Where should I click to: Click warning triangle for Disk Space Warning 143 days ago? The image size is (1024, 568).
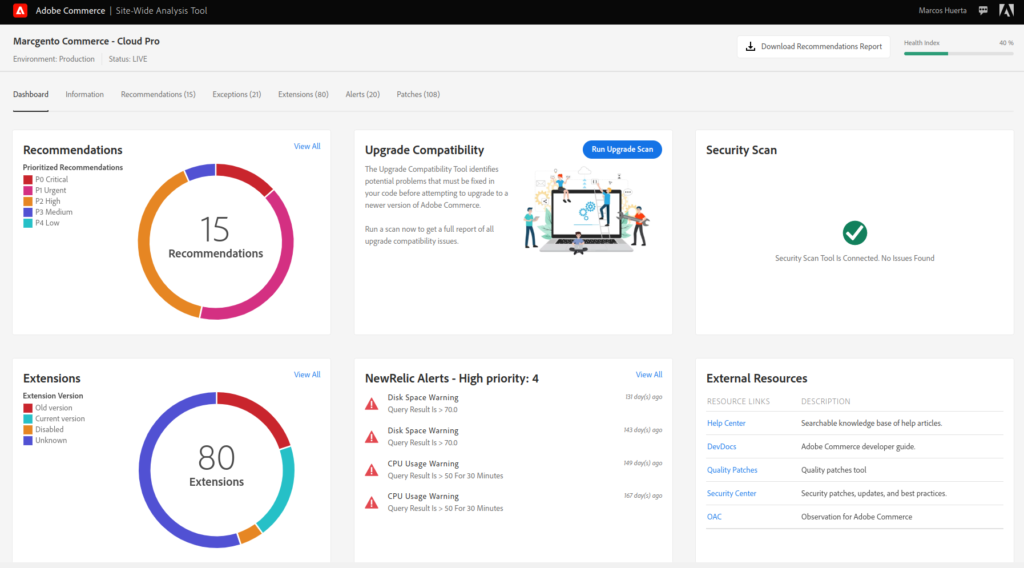372,437
